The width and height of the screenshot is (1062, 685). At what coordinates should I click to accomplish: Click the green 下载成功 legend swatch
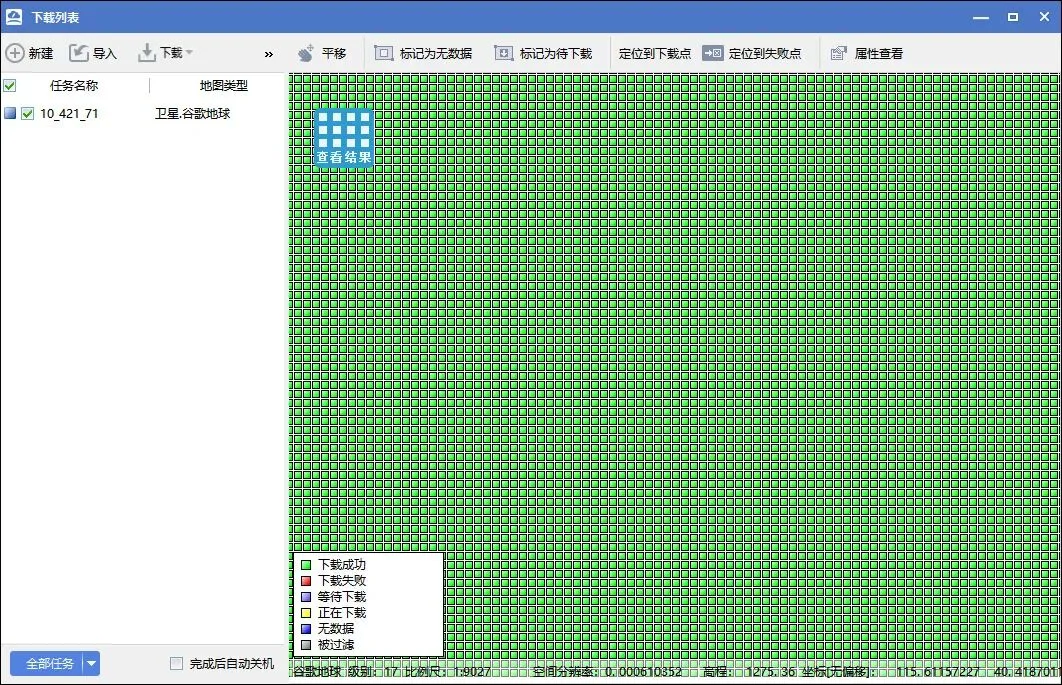pyautogui.click(x=306, y=564)
